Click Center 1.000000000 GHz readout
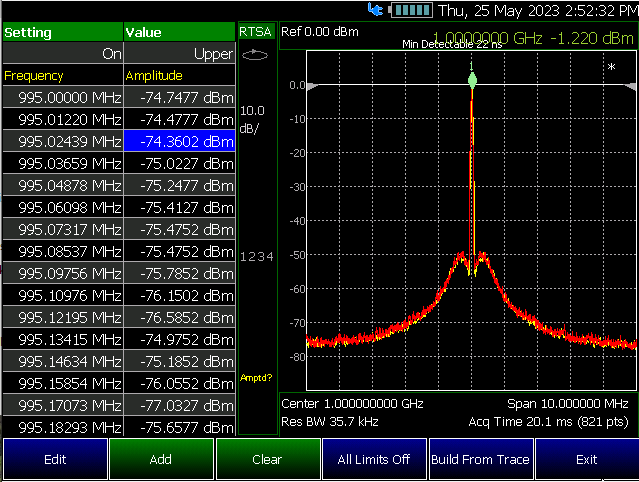Image resolution: width=639 pixels, height=482 pixels. click(x=353, y=403)
